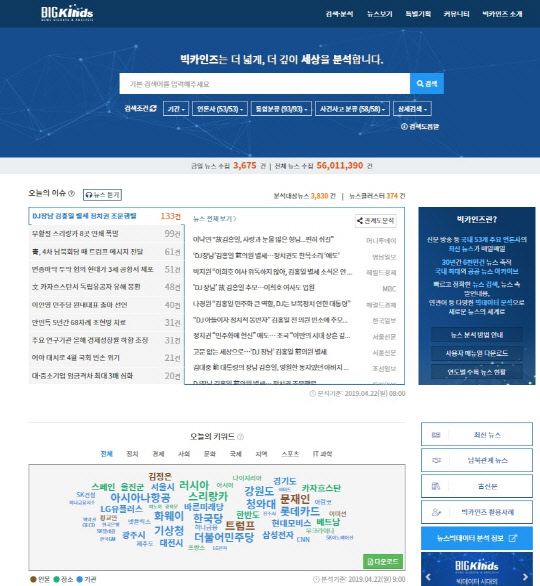Select issue '스리랑카 8곳 연쇄 폭발' 99건
The width and height of the screenshot is (540, 586).
point(107,234)
